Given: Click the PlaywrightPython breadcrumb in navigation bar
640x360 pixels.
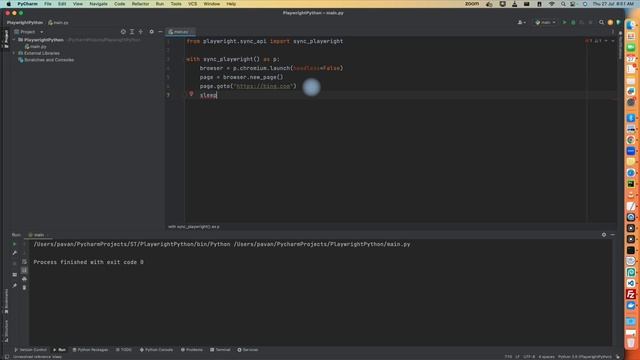Looking at the screenshot, I should coord(24,22).
